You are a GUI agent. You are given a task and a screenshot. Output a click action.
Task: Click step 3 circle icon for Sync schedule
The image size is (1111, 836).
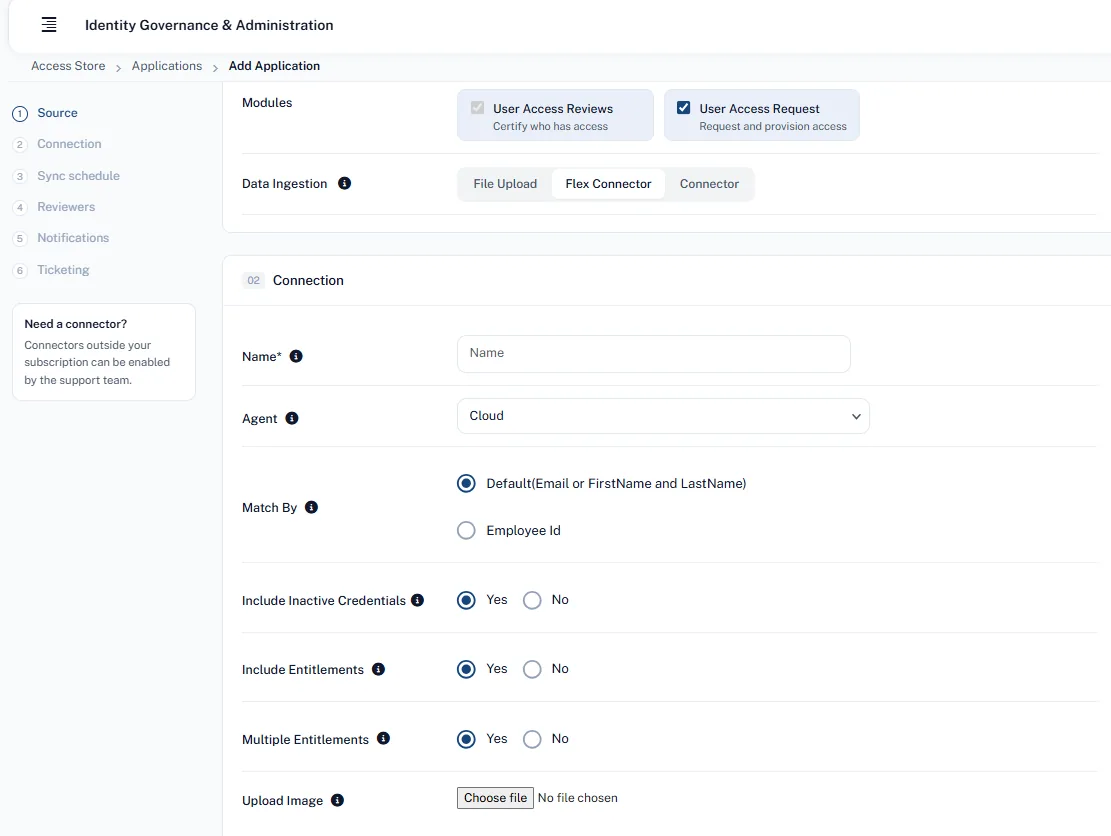click(20, 176)
